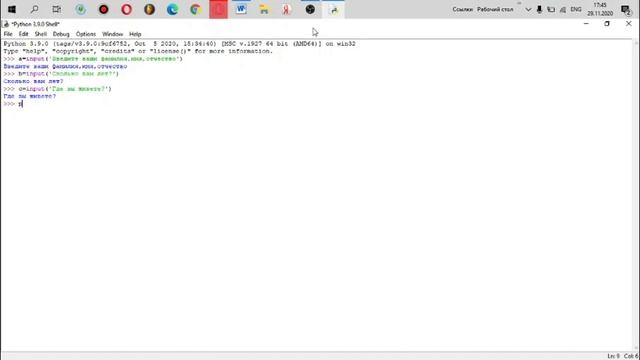Open the Edit menu
640x360 pixels.
tap(23, 34)
